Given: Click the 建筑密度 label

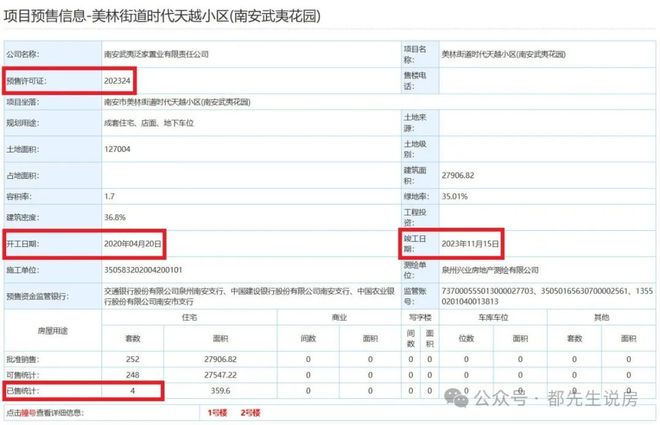Looking at the screenshot, I should click(22, 218).
